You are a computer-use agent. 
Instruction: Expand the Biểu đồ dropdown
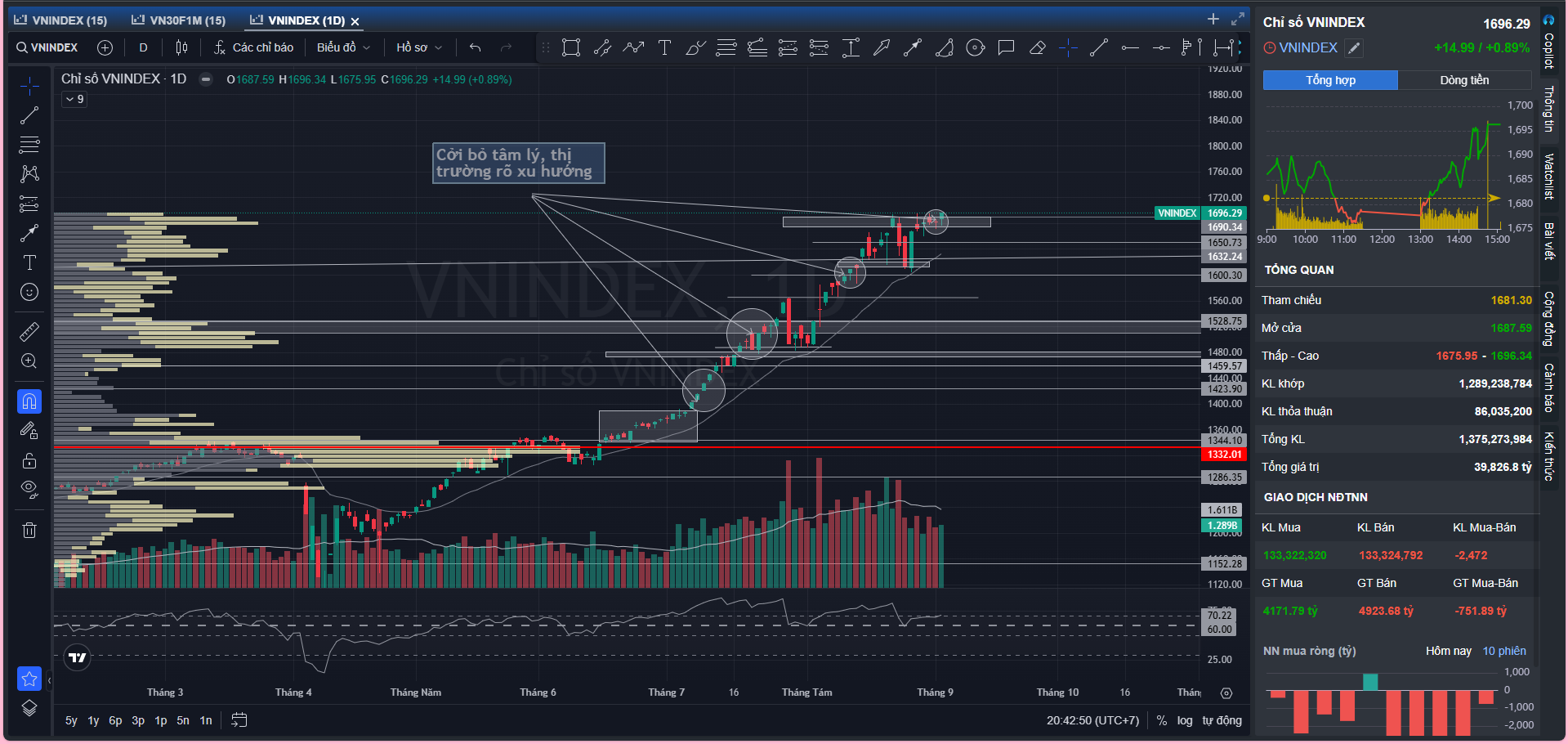343,47
